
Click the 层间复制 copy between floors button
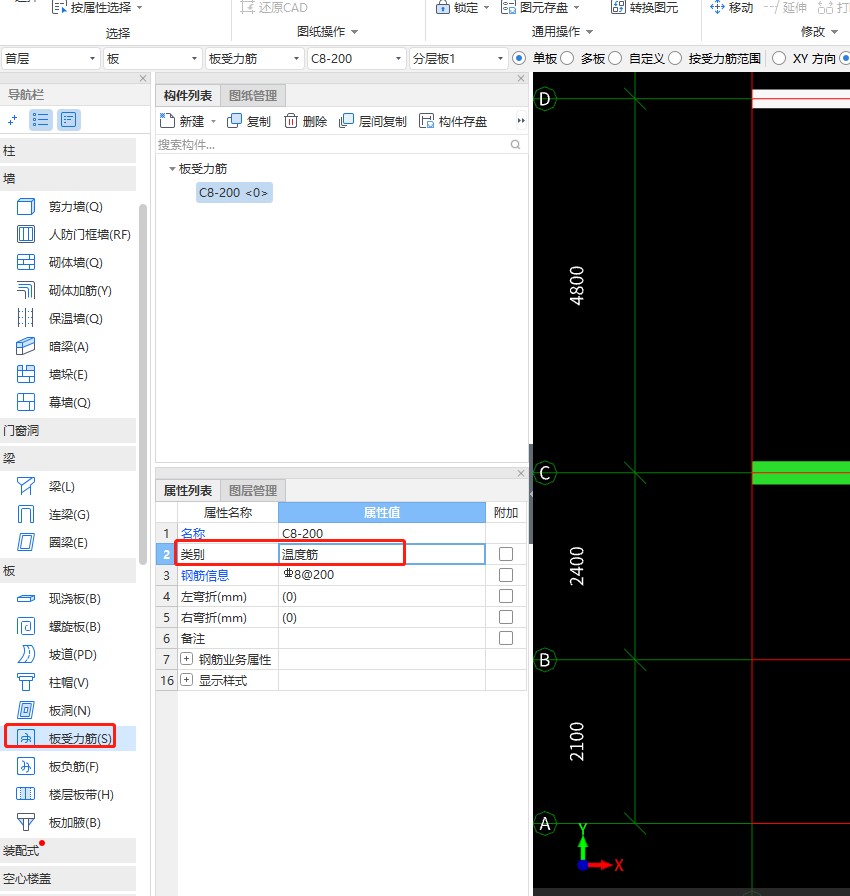pos(372,121)
